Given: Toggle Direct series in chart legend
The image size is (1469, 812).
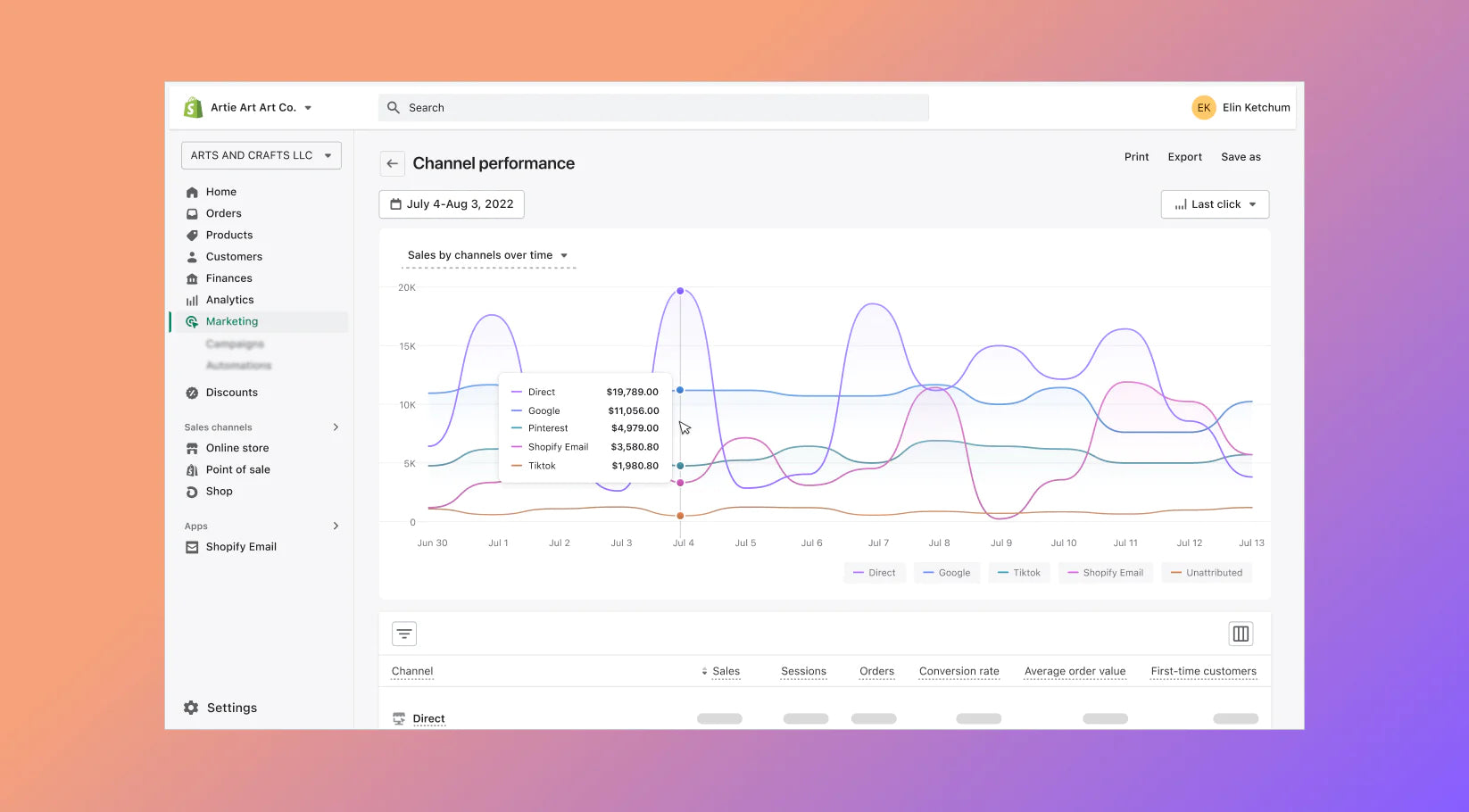Looking at the screenshot, I should 875,573.
